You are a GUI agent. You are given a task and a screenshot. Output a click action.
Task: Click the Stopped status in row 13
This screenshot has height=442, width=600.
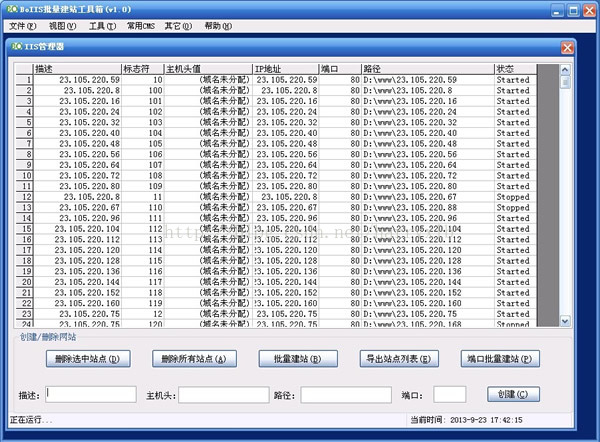(515, 207)
